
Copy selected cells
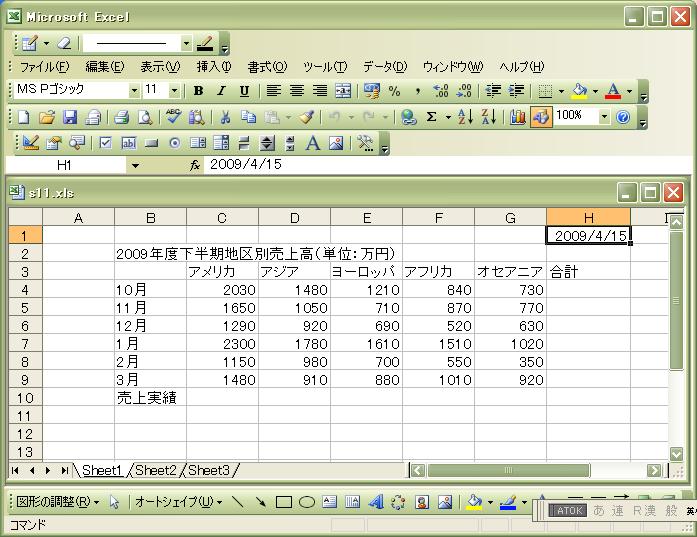[x=248, y=117]
